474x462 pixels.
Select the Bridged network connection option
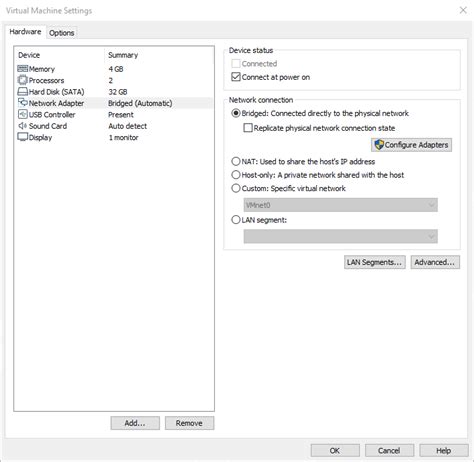click(236, 113)
